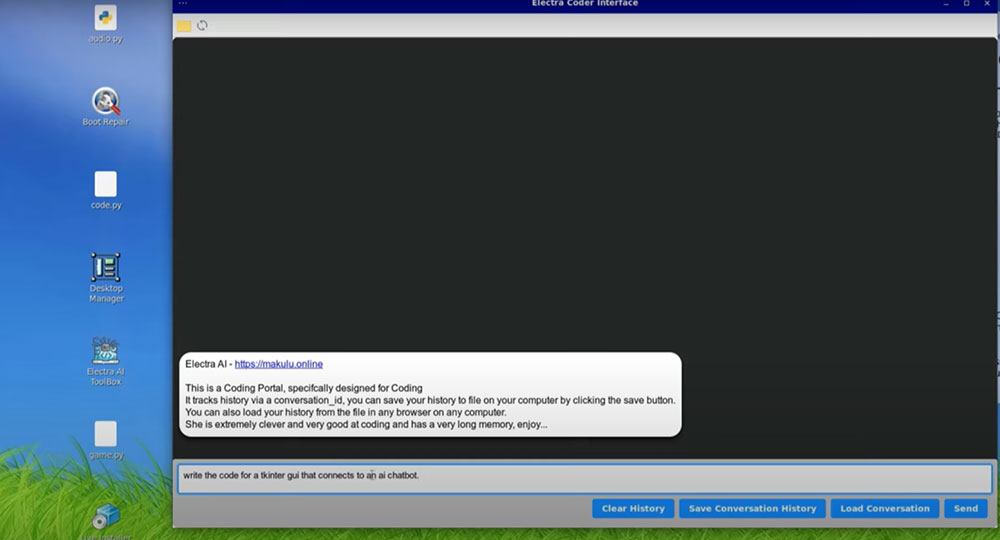The image size is (1000, 540).
Task: Close the Electra Coder window
Action: (986, 4)
